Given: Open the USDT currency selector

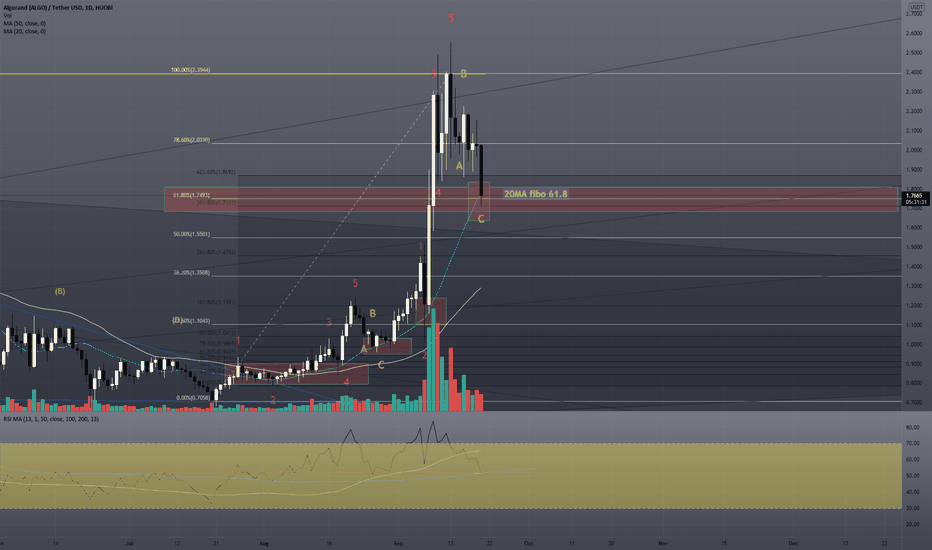Looking at the screenshot, I should 916,7.
